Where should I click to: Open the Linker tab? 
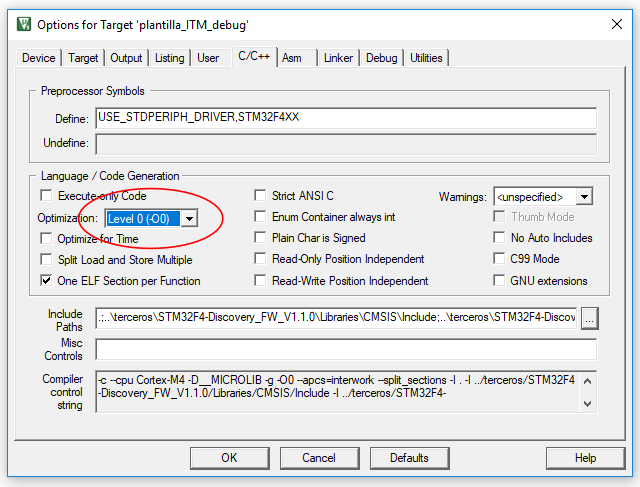click(x=338, y=58)
